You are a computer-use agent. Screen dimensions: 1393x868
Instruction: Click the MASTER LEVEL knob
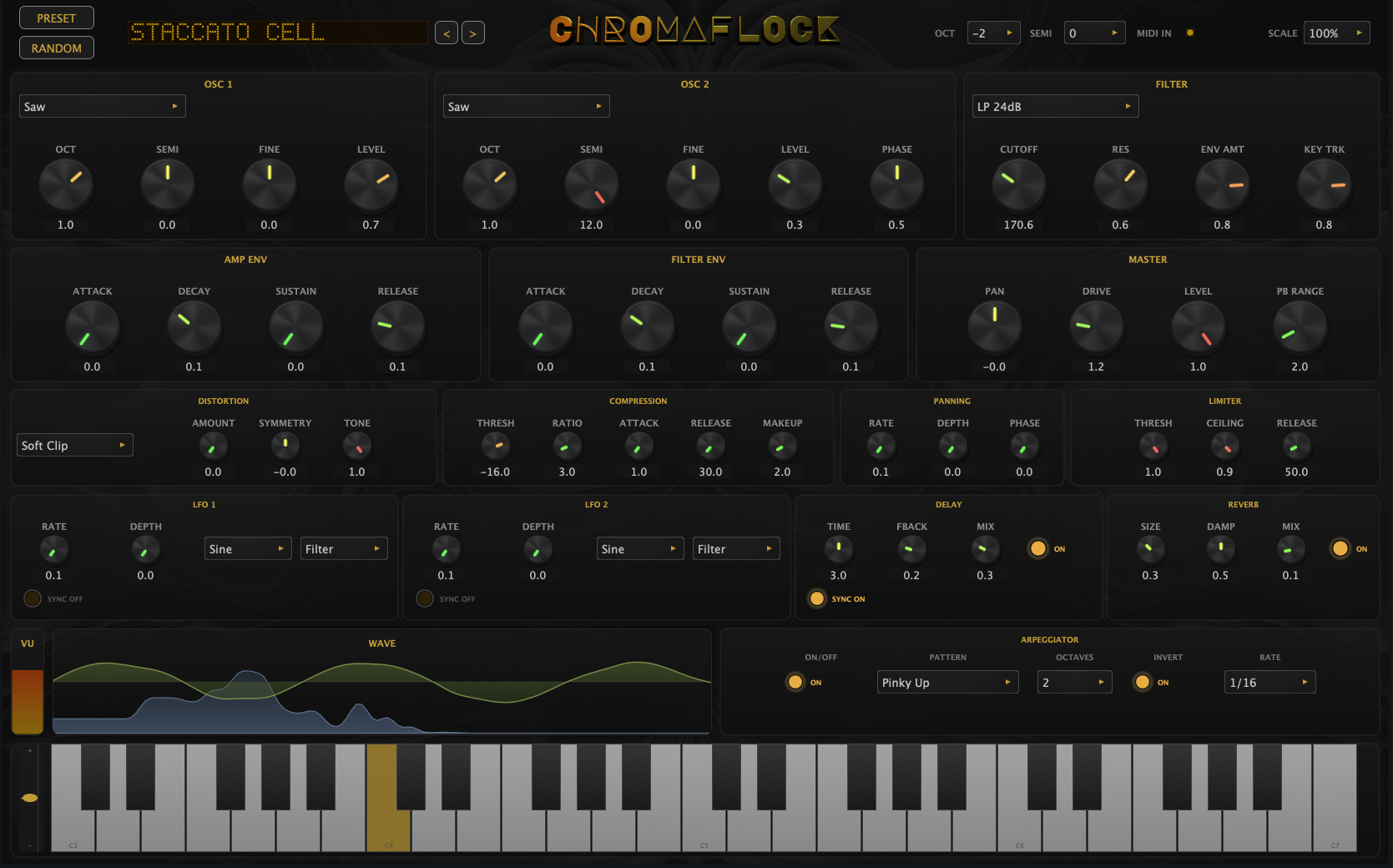[1199, 326]
